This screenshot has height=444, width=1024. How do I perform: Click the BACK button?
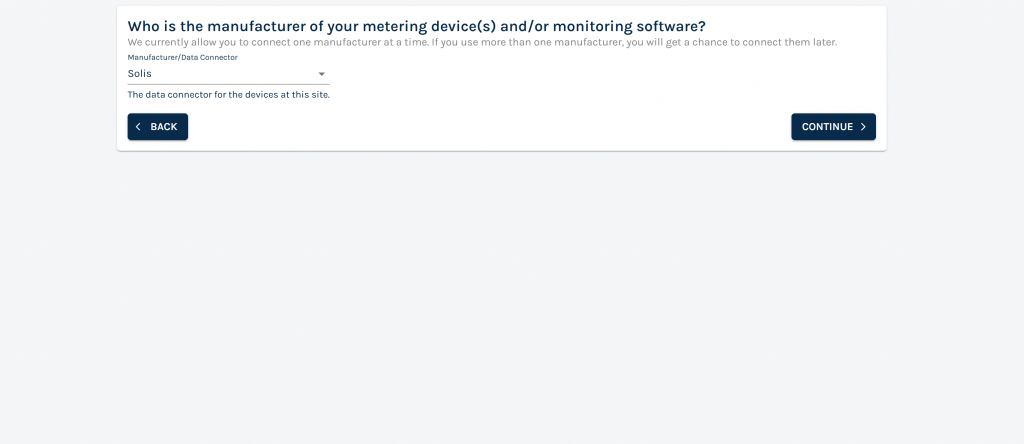click(x=157, y=127)
